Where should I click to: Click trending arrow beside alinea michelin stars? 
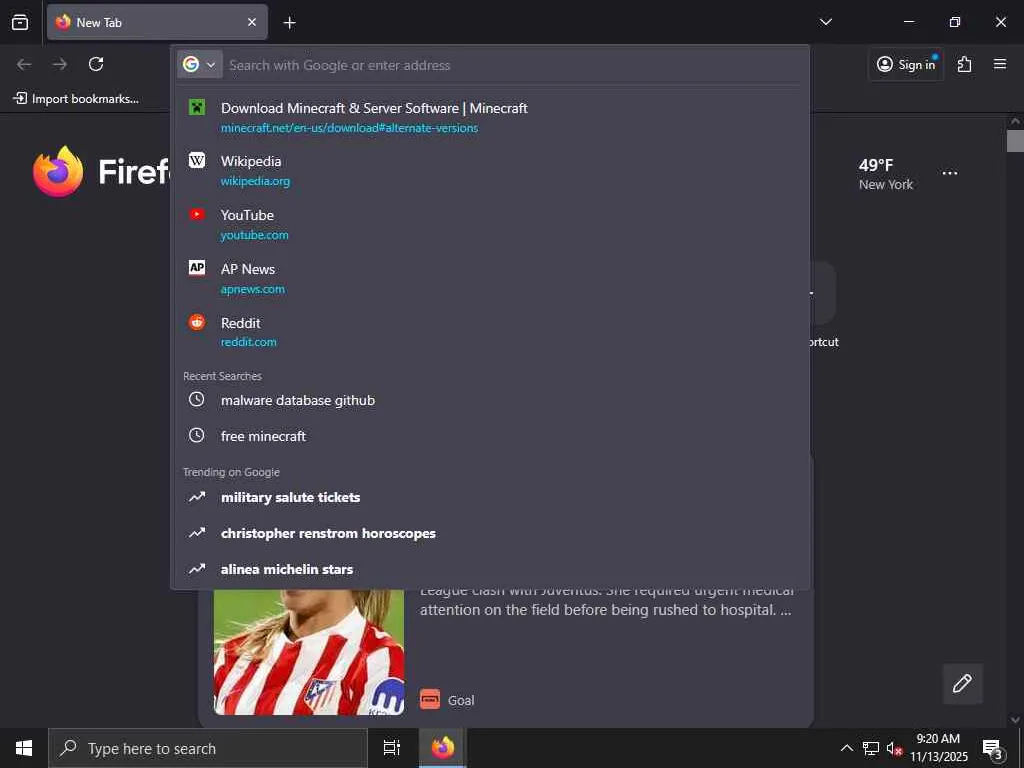tap(197, 569)
